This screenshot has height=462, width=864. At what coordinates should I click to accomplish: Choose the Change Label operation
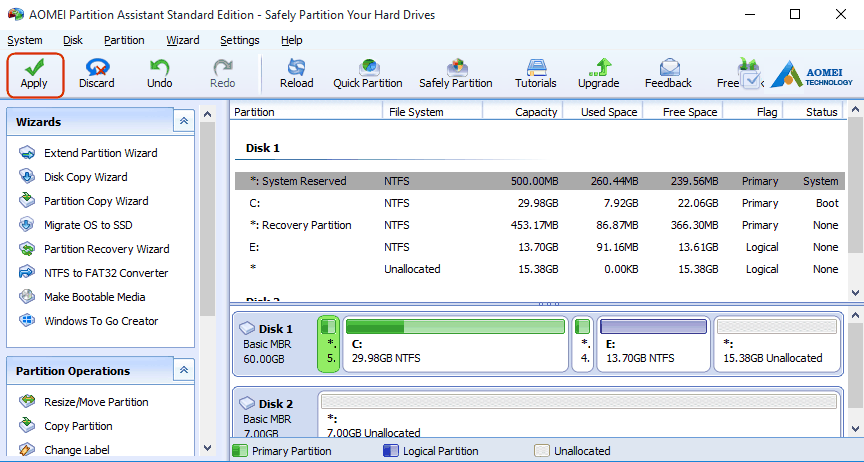coord(64,450)
